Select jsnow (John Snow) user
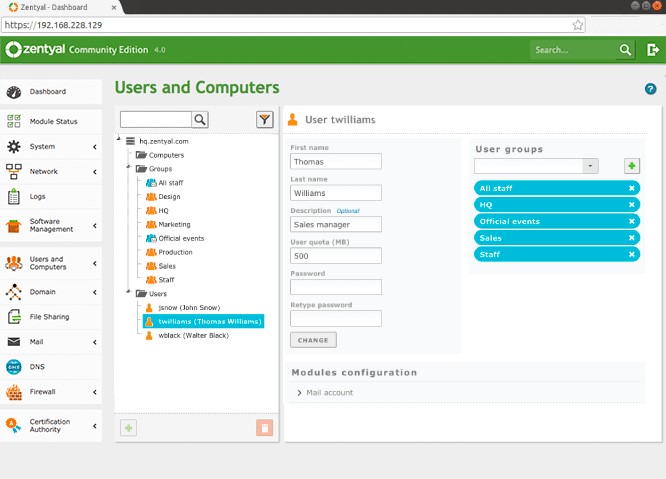The height and width of the screenshot is (479, 666). [x=188, y=308]
